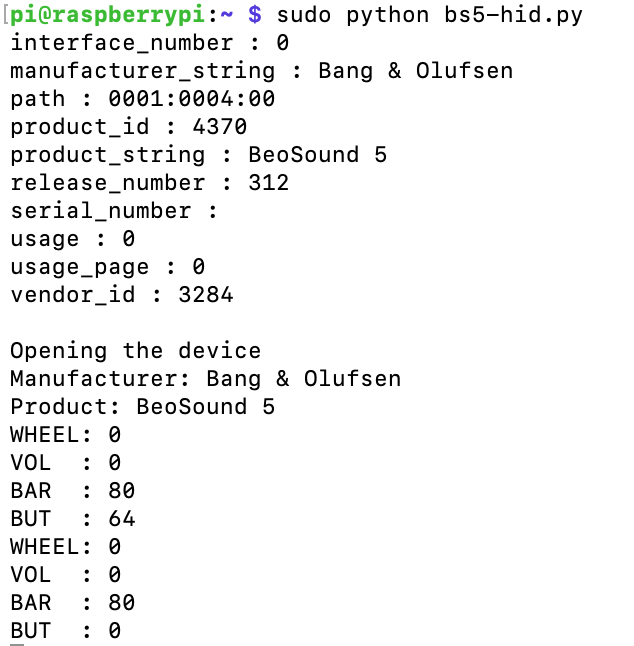The height and width of the screenshot is (646, 634).
Task: Click the empty serial_number line
Action: coord(114,211)
